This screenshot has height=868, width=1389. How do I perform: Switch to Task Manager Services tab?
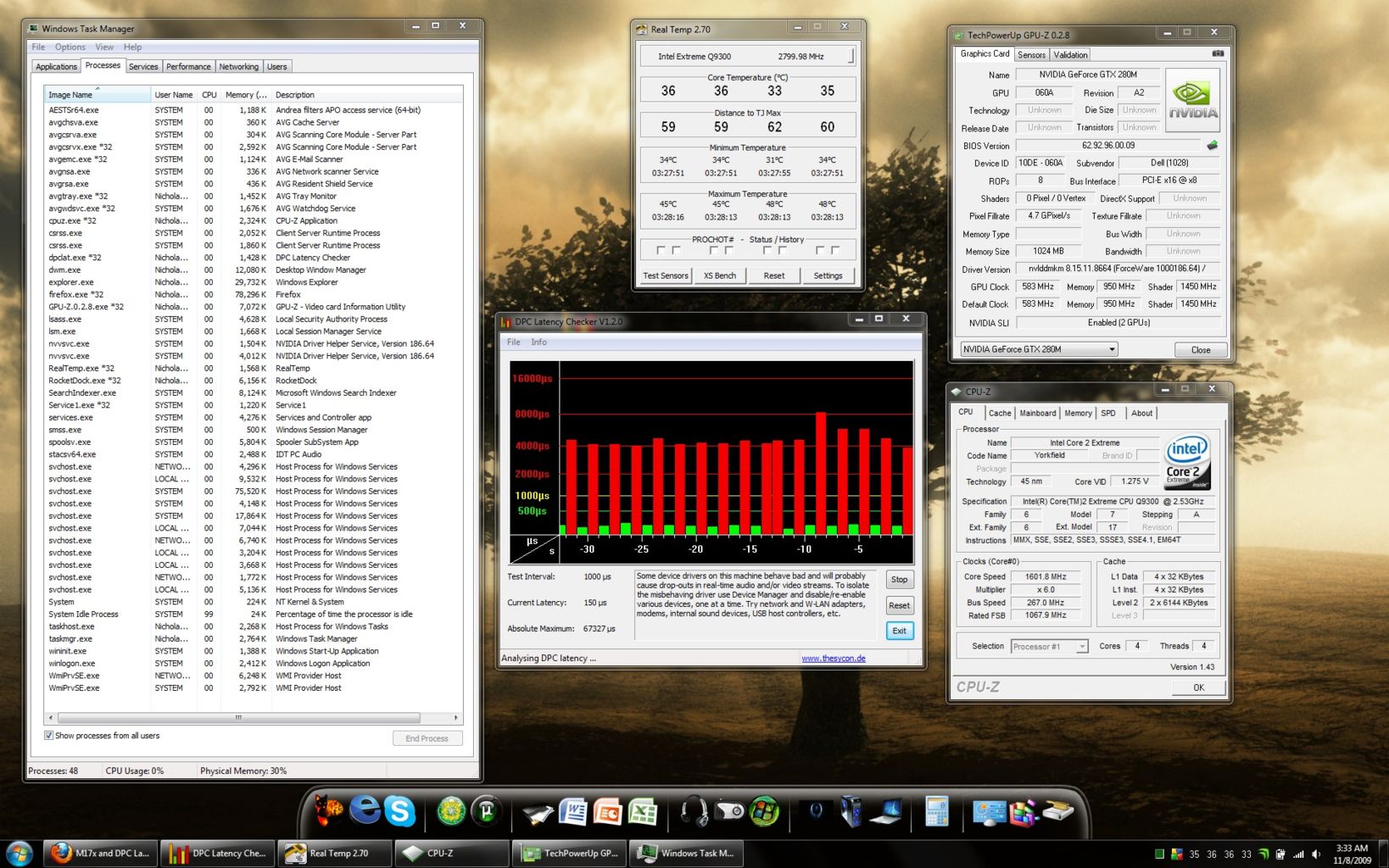143,66
